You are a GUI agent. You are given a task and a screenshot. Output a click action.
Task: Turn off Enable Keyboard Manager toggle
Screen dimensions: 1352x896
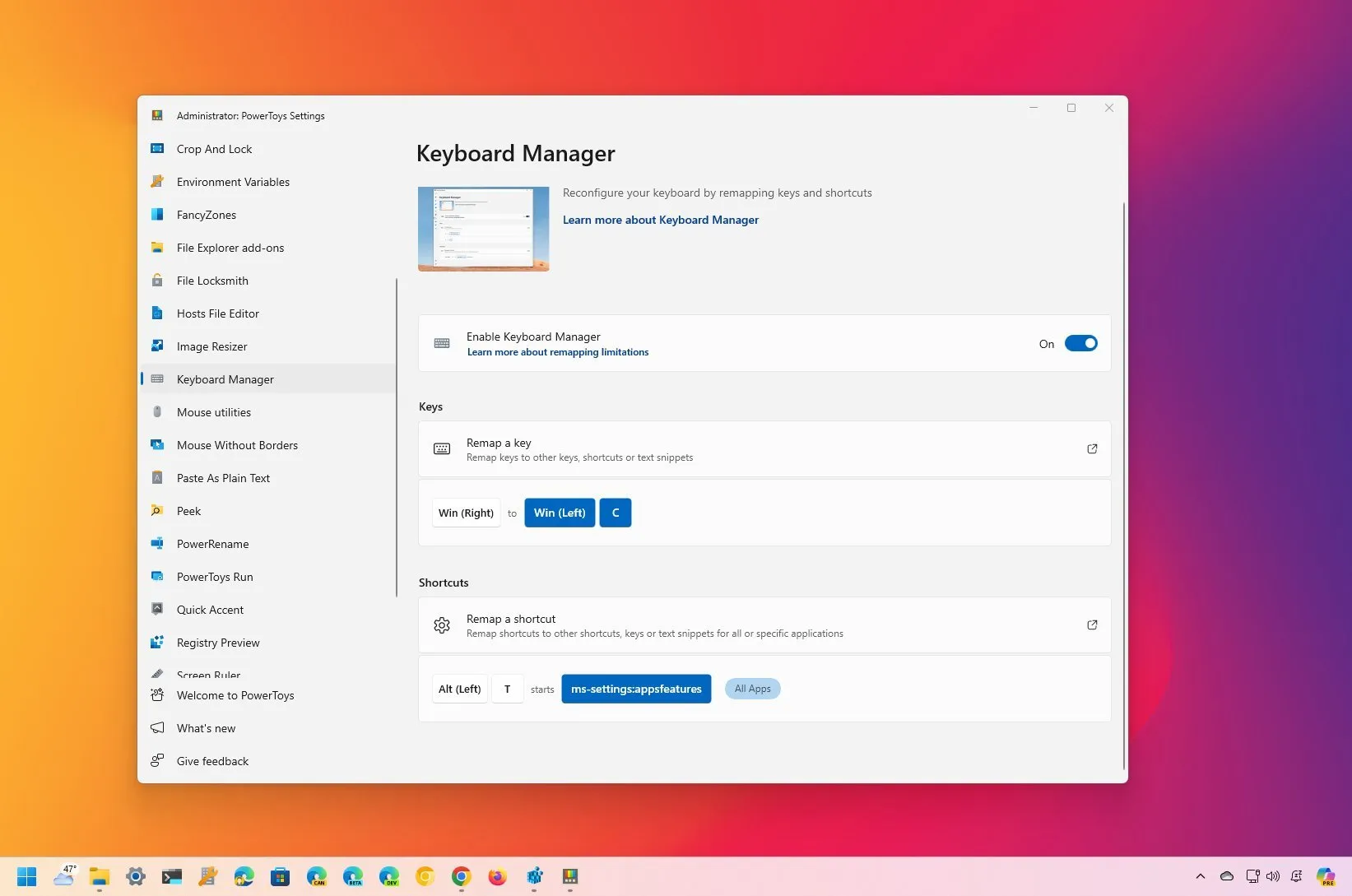[1080, 344]
